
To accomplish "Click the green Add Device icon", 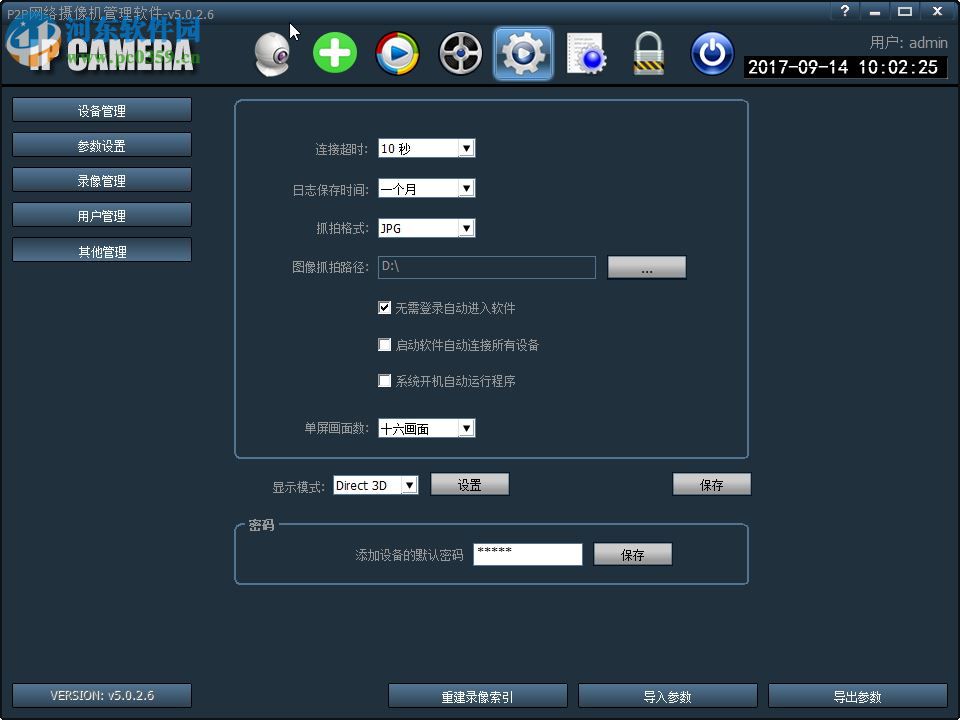I will (334, 52).
